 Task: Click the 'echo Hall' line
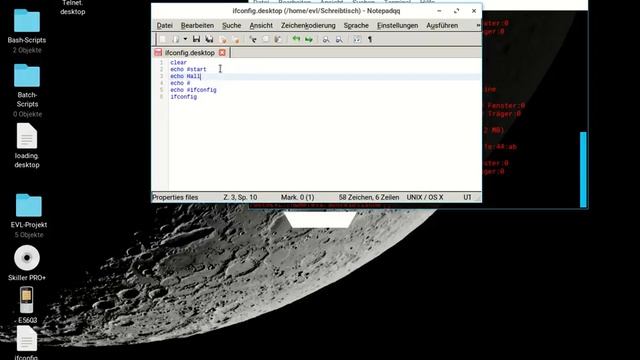(185, 76)
